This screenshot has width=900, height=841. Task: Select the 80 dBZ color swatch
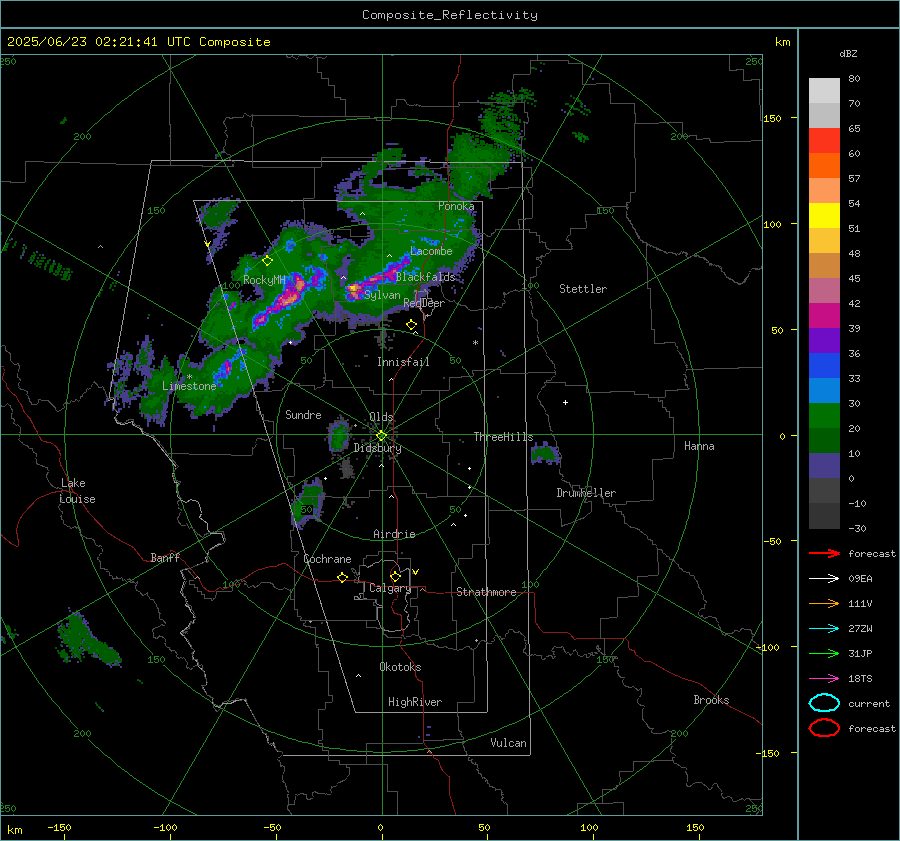coord(824,91)
